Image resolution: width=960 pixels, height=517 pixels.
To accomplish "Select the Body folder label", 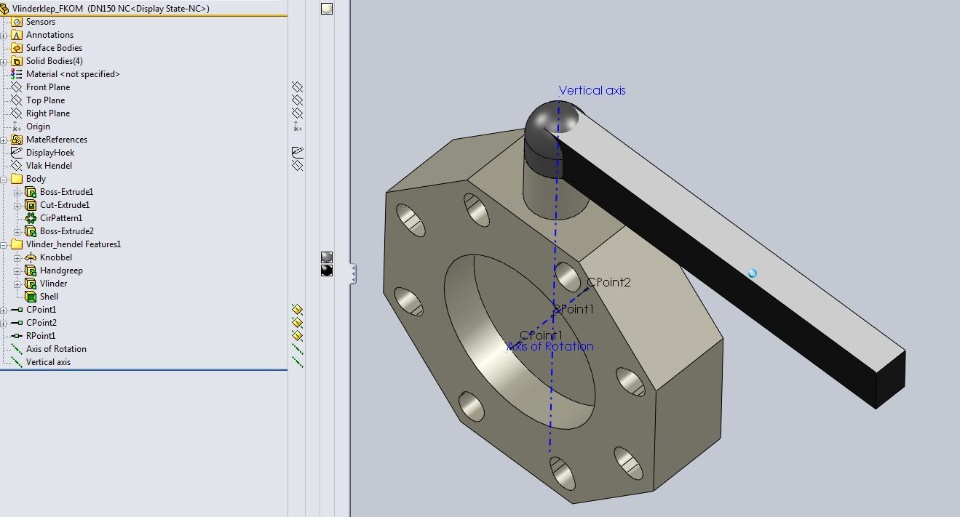I will tap(36, 179).
